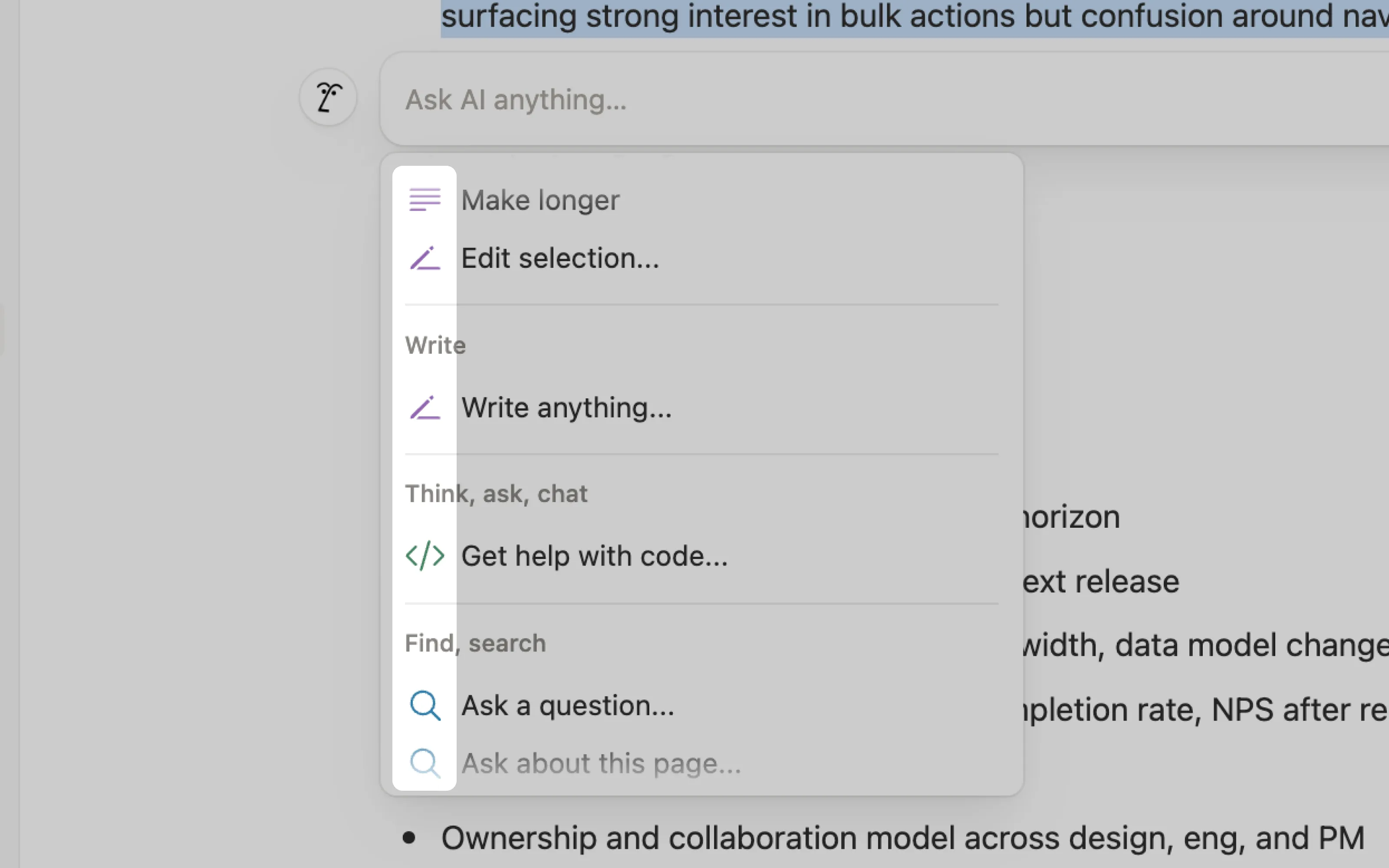Click the Think, ask, chat section heading
Screen dimensions: 1389x868
pyautogui.click(x=496, y=494)
